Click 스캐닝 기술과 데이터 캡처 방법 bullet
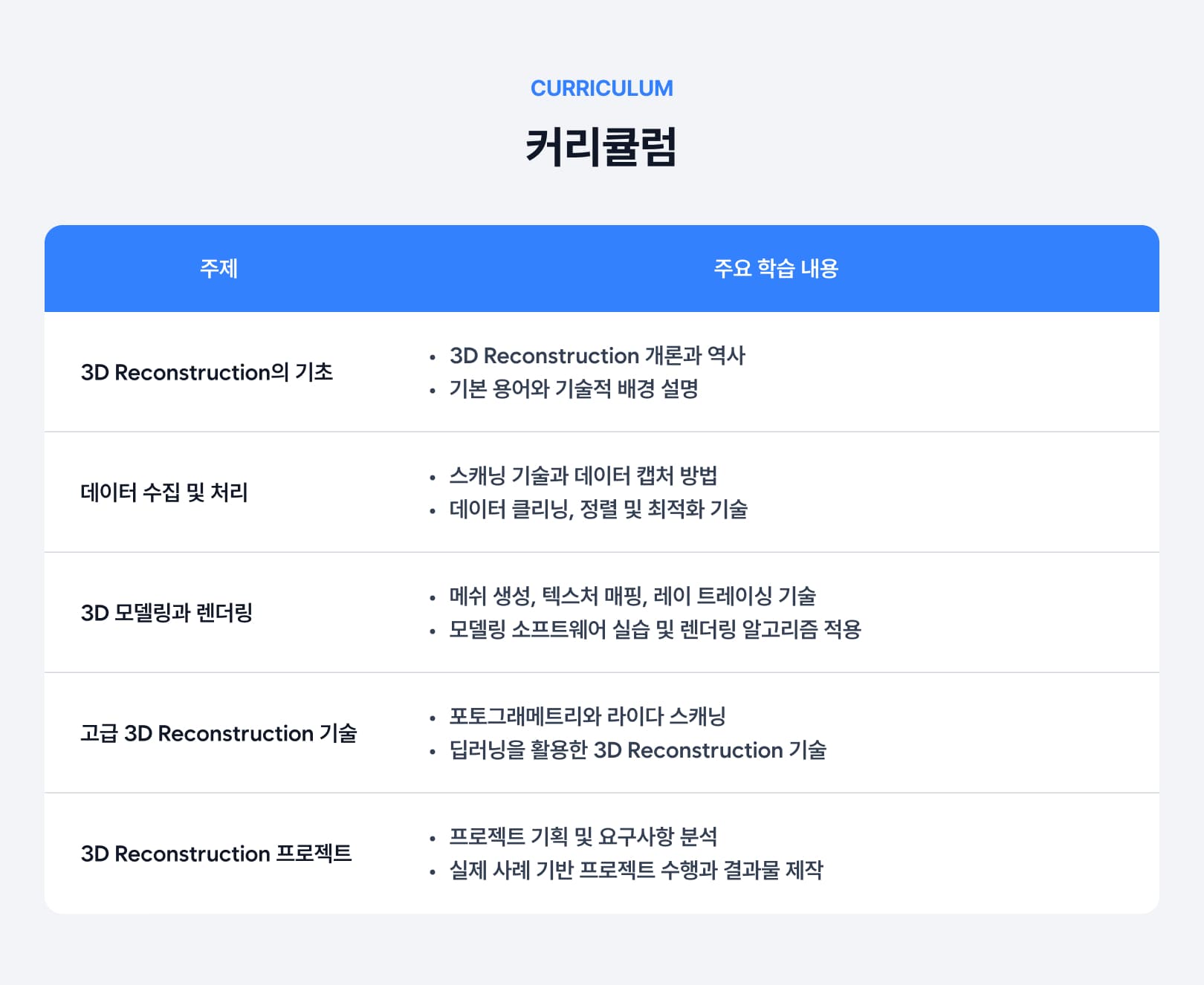This screenshot has width=1204, height=985. (x=583, y=476)
